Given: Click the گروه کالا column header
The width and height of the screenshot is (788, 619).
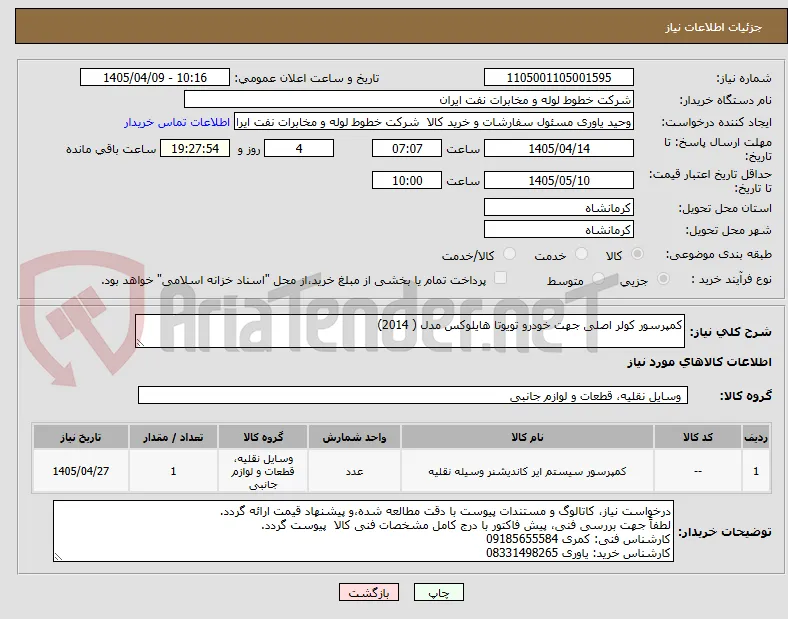Looking at the screenshot, I should click(x=263, y=437).
